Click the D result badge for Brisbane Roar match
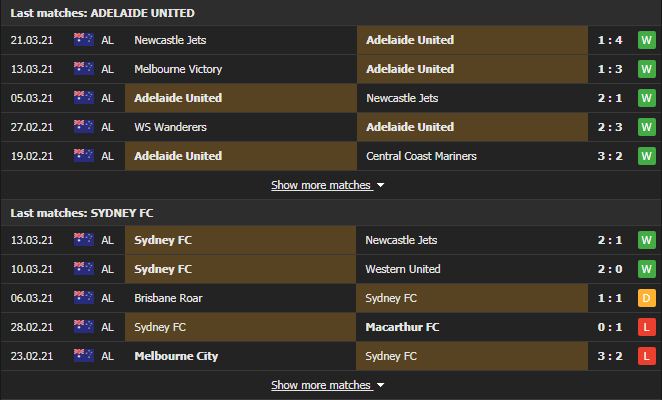 click(x=646, y=298)
